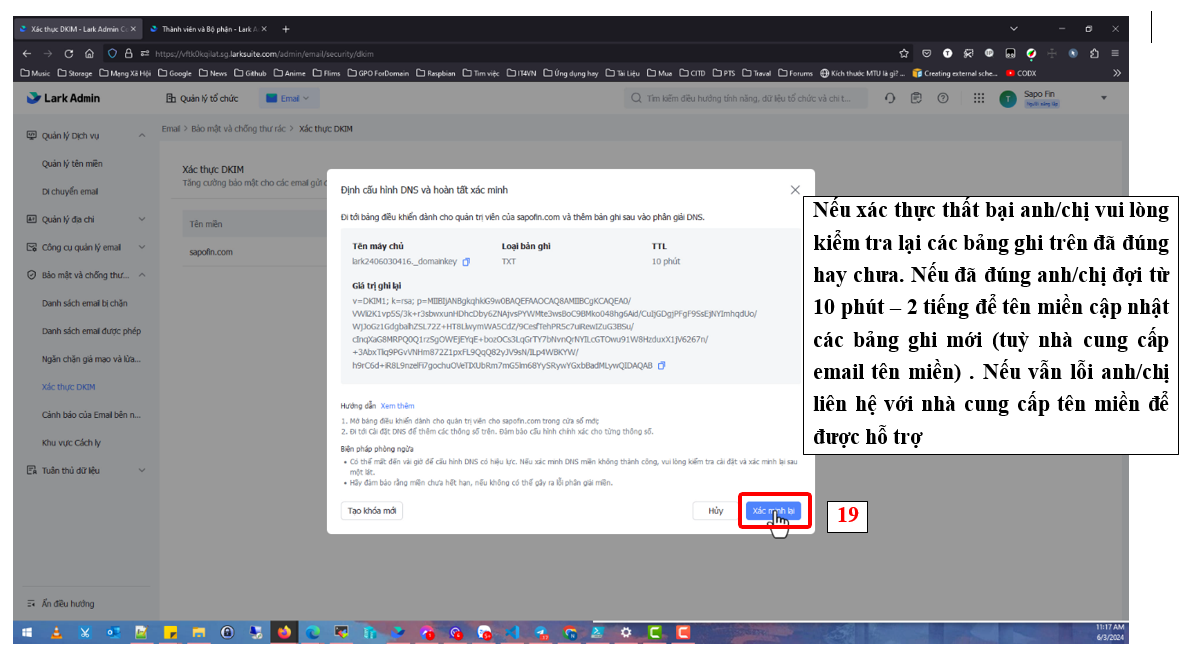Click the Email breadcrumb link
Screen dimensions: 1191x659
pyautogui.click(x=170, y=129)
